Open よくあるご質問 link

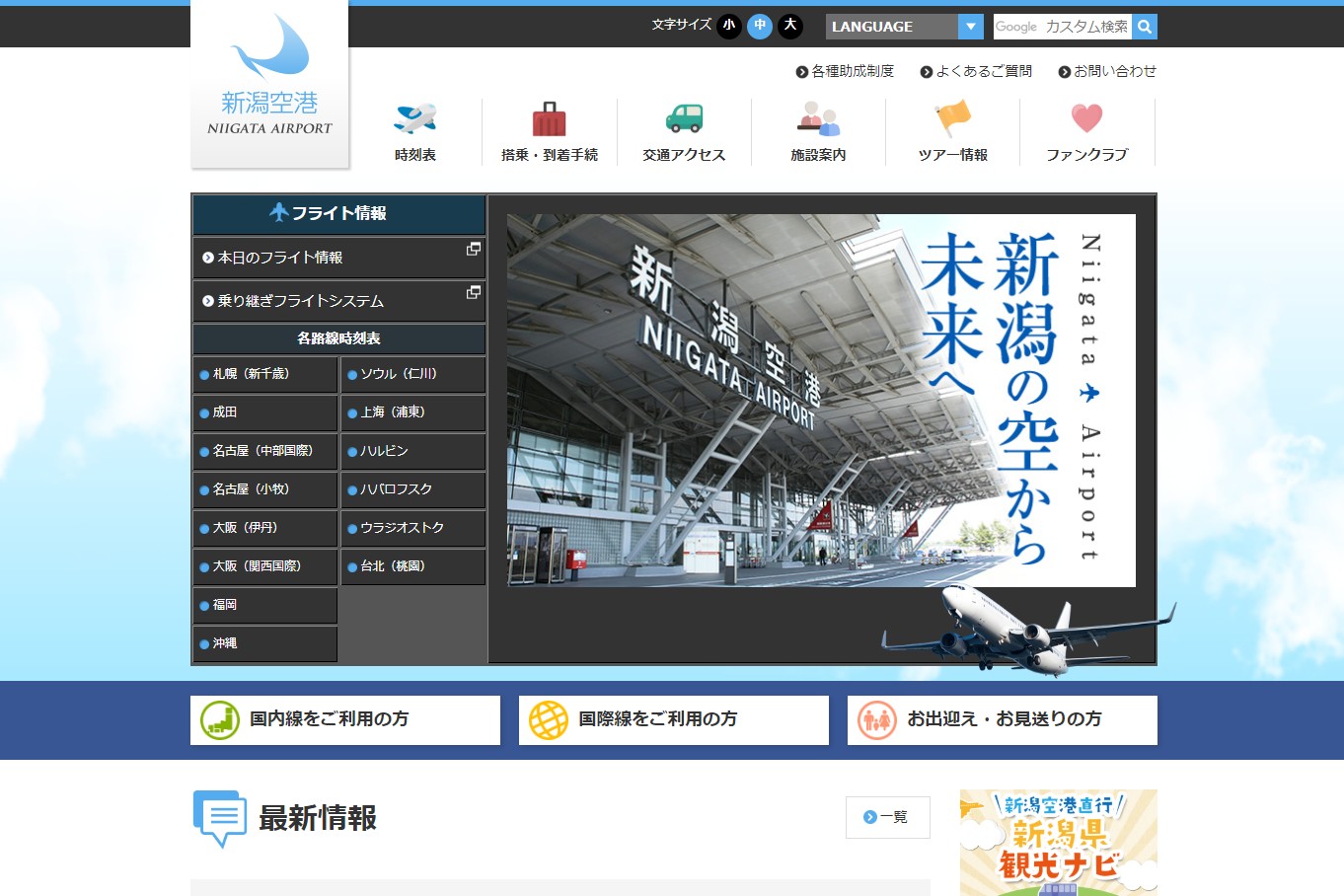(x=976, y=71)
